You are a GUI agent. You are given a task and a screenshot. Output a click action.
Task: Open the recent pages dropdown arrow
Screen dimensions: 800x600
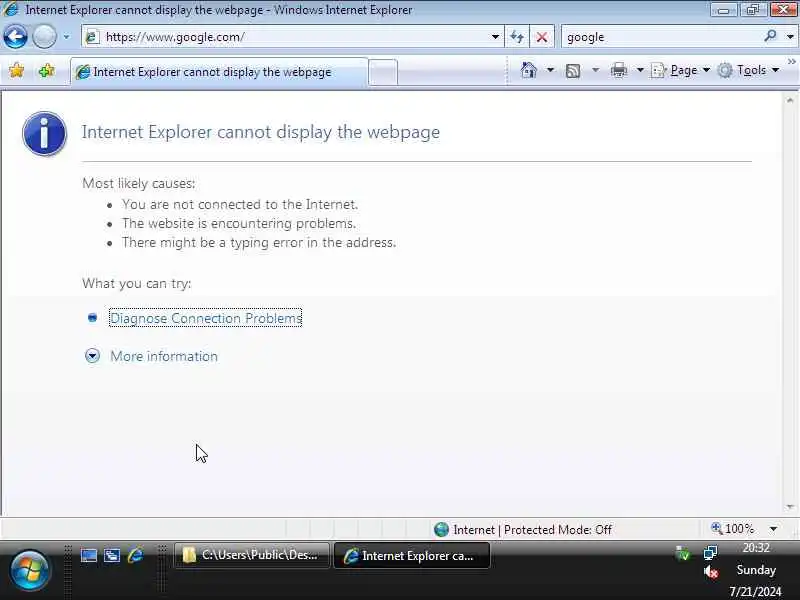click(66, 37)
